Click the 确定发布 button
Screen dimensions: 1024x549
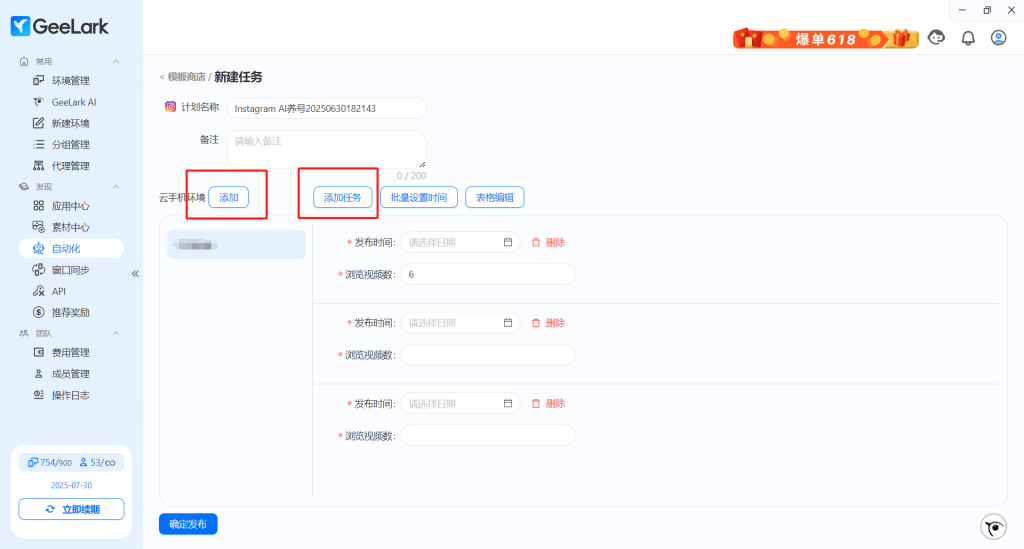[188, 524]
